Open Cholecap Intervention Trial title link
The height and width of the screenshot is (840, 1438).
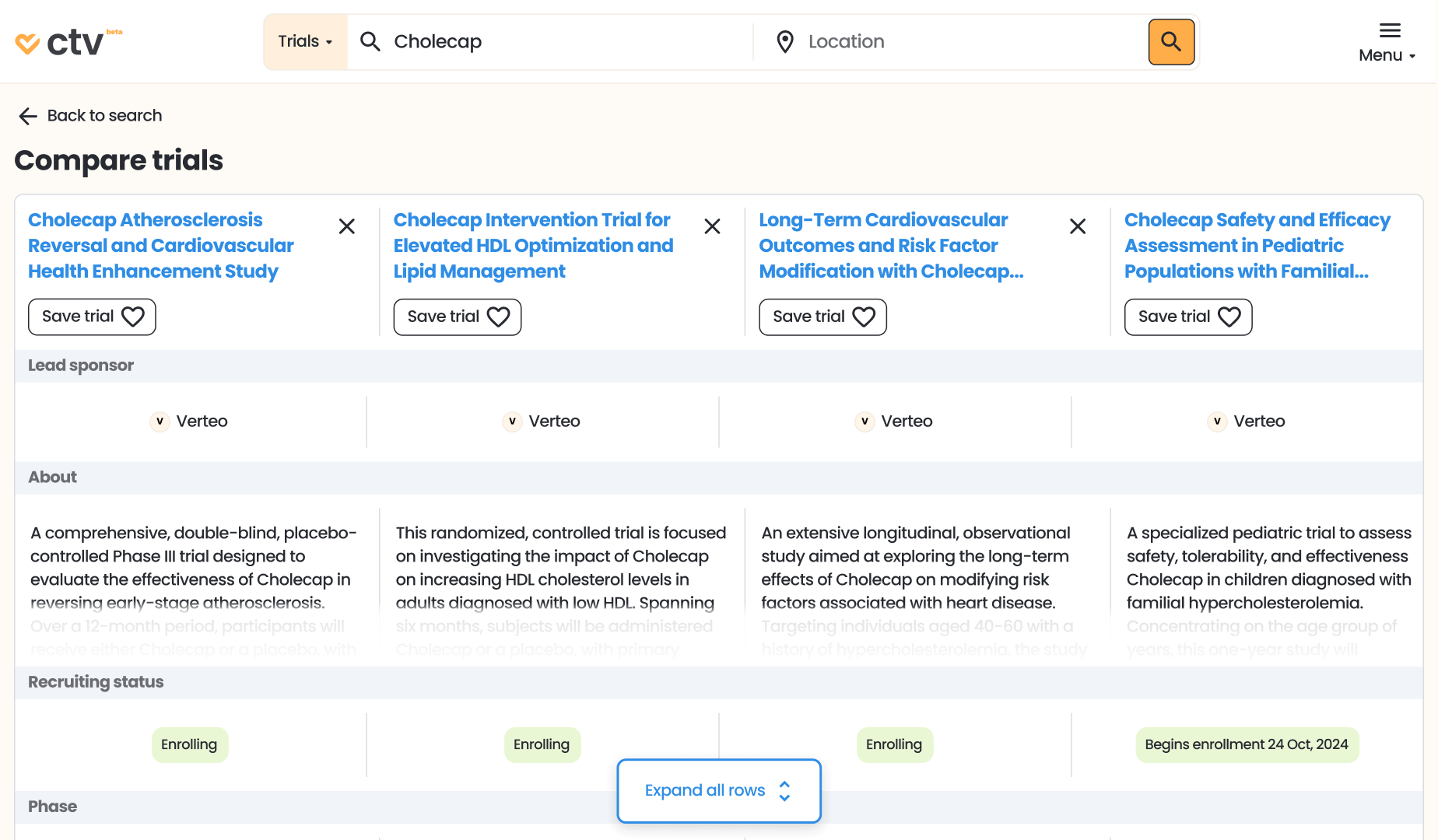click(x=533, y=245)
